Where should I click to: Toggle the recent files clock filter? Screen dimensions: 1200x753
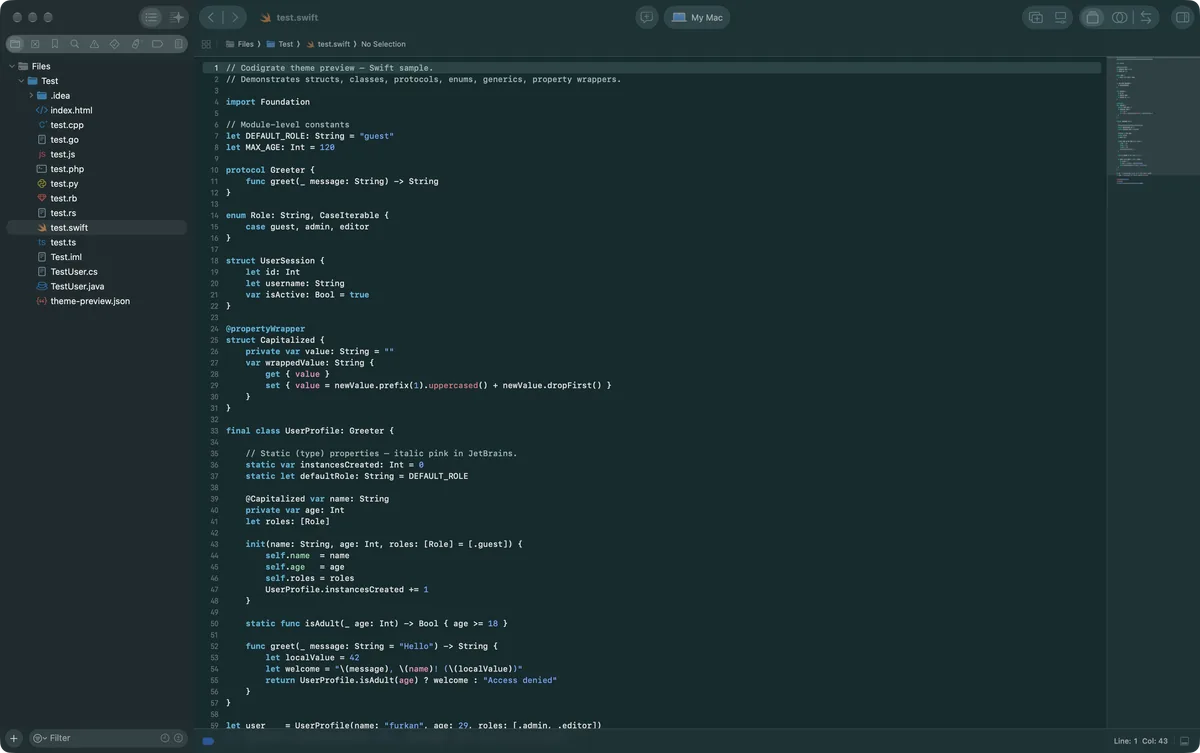click(x=165, y=738)
